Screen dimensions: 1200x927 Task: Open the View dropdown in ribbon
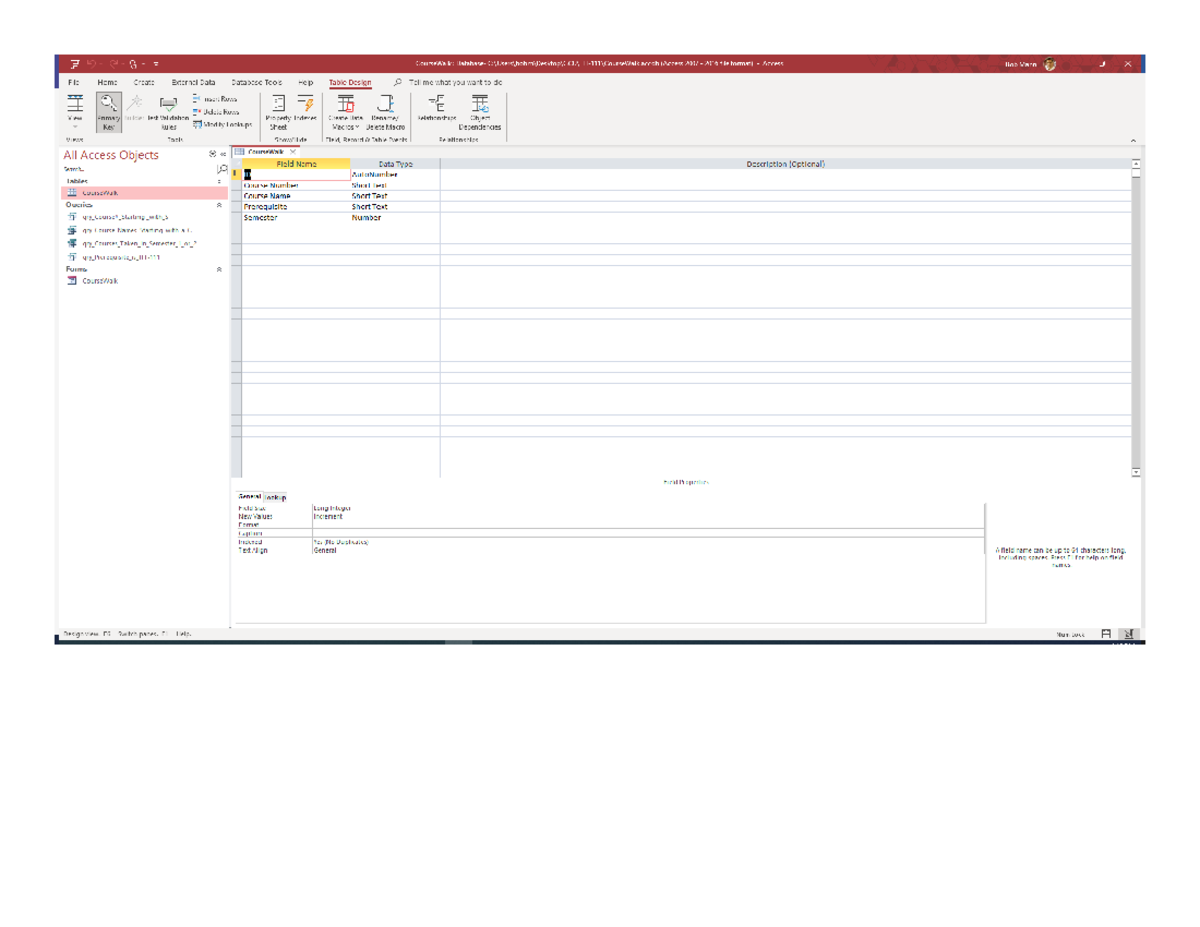tap(75, 127)
